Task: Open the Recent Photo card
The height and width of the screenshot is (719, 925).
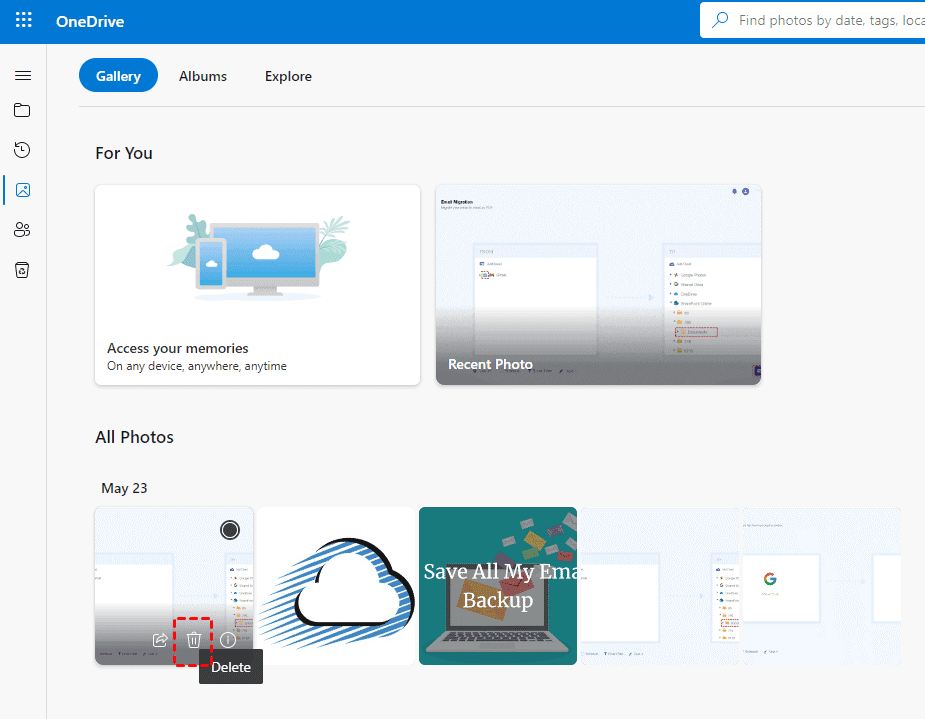Action: [598, 285]
